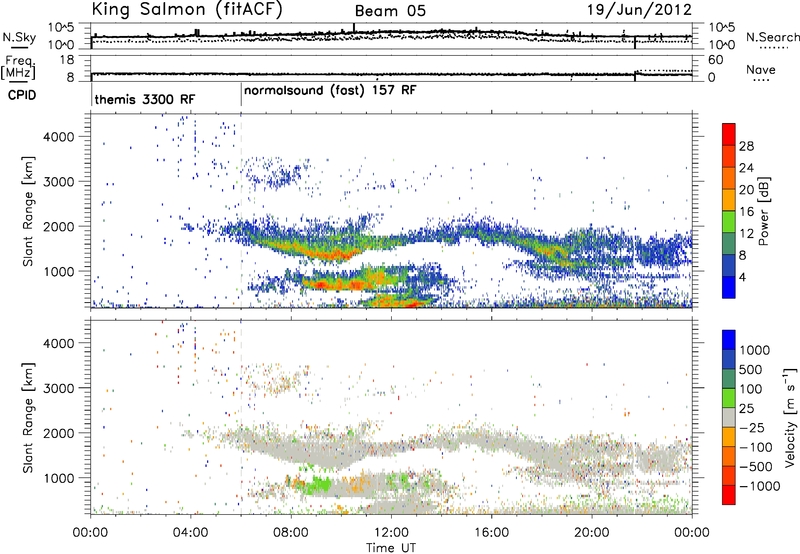
Task: Click the strong red echo near 10:00 UT in power panel
Action: click(x=334, y=254)
